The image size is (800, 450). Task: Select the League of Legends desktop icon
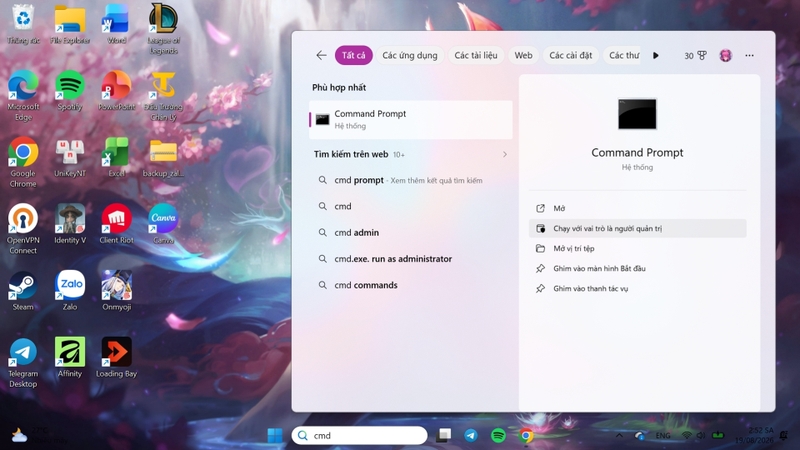coord(163,29)
